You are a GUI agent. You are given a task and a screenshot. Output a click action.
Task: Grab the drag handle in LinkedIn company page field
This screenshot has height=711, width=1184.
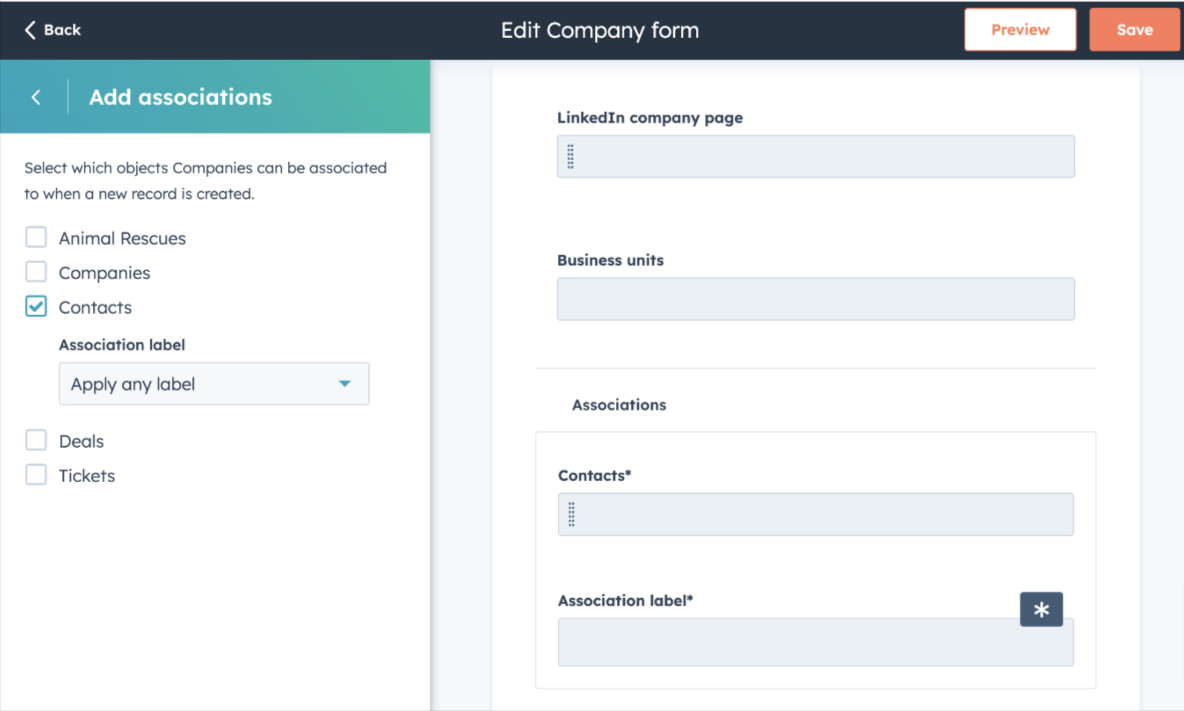(570, 157)
